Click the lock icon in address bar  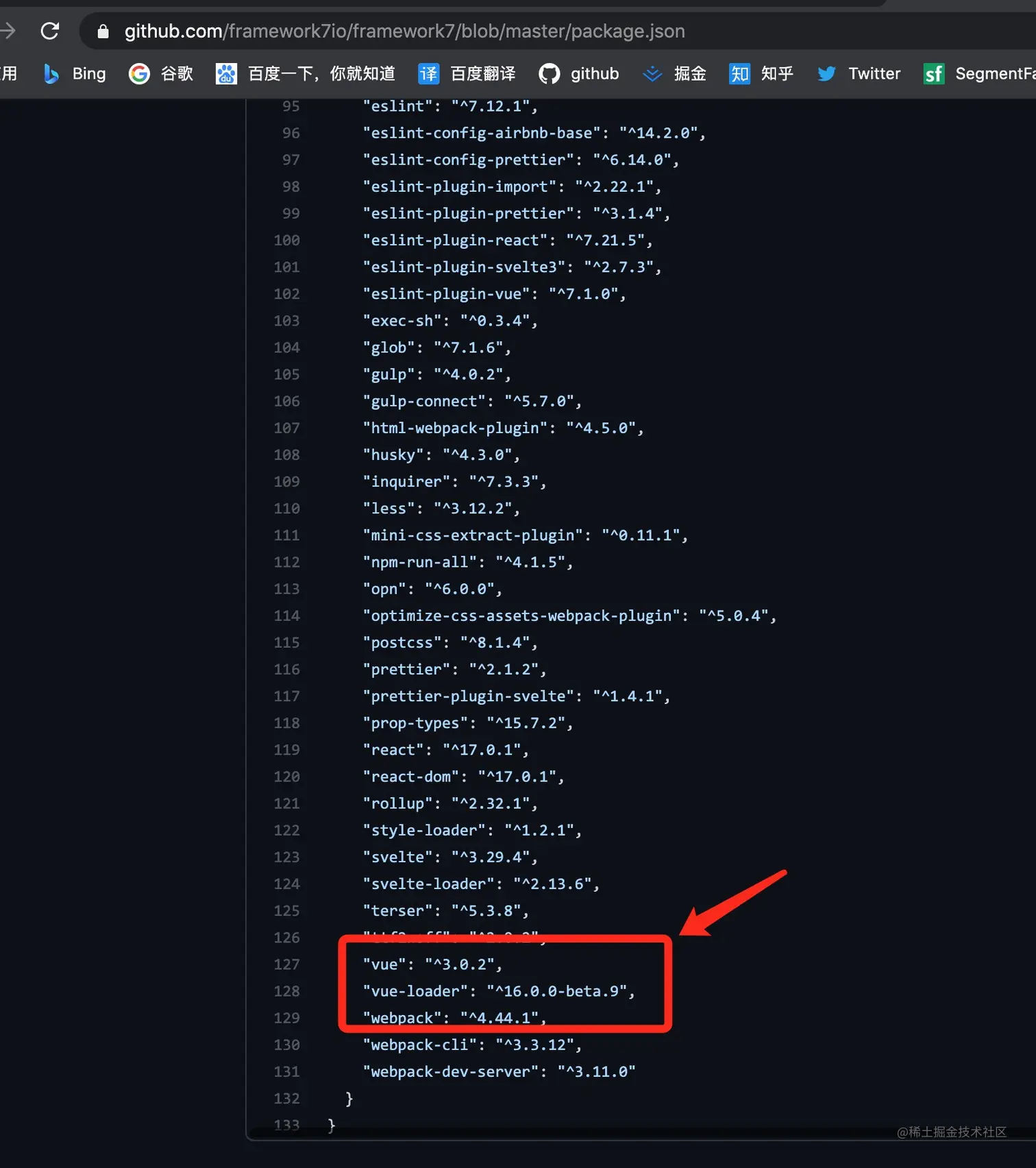[103, 32]
